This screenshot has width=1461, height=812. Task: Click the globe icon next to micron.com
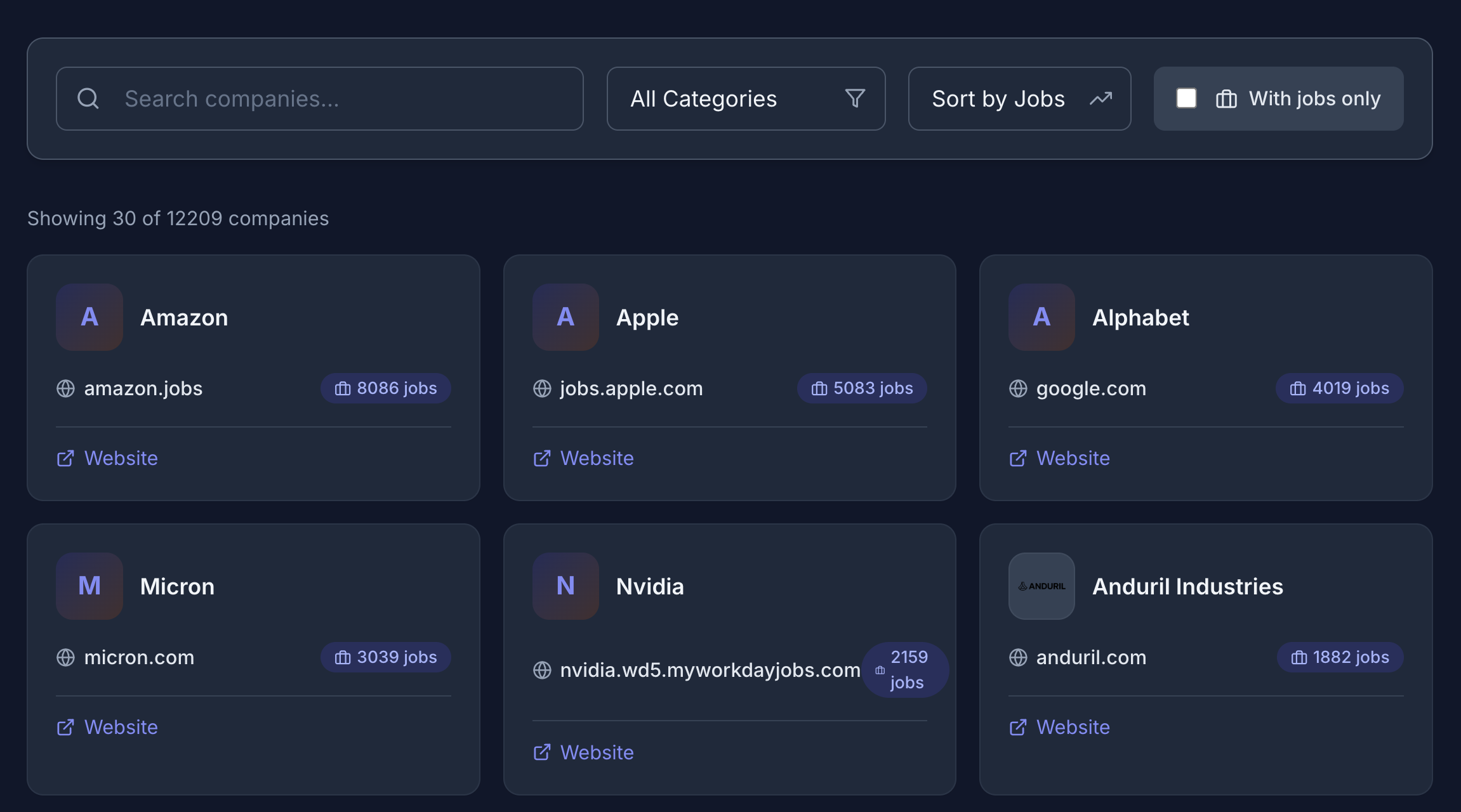tap(65, 657)
